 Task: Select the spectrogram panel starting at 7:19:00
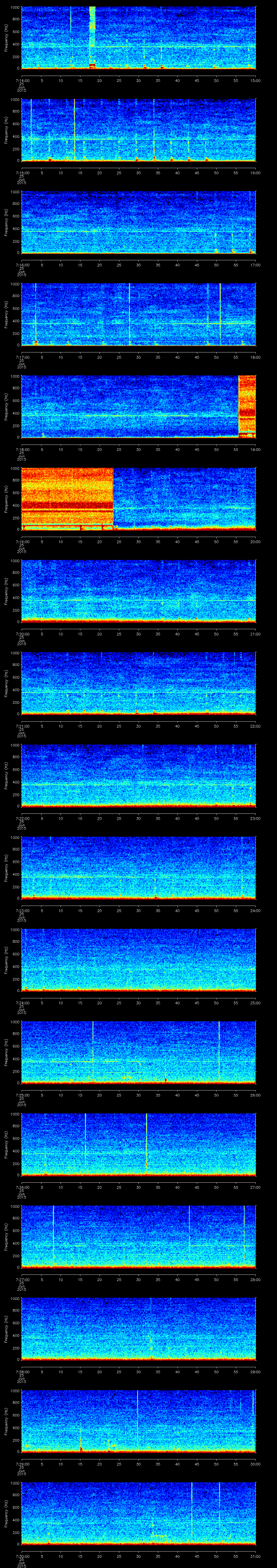(x=138, y=499)
